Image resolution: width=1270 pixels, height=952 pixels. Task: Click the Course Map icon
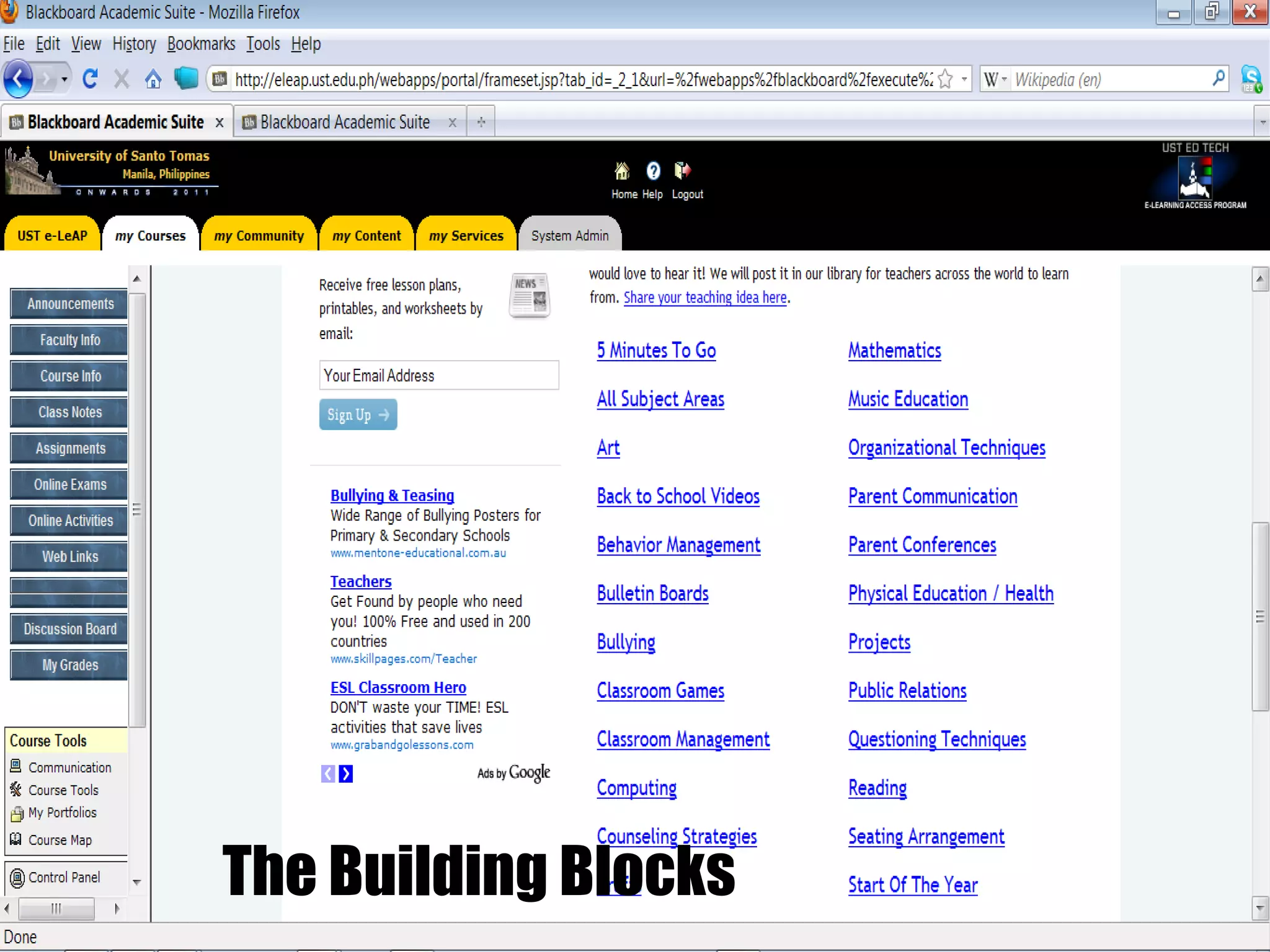pyautogui.click(x=16, y=839)
